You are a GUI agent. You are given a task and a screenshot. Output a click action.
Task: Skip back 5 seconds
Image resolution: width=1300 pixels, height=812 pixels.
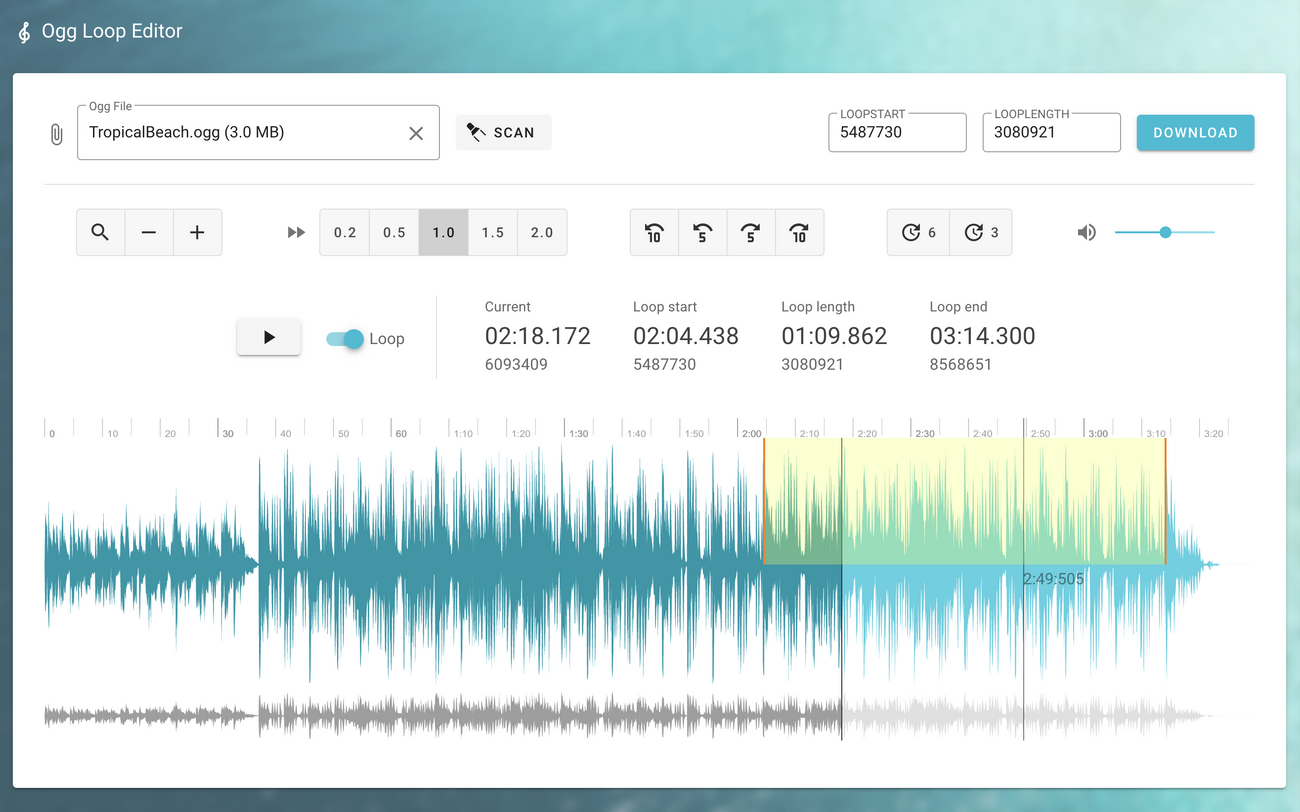(x=702, y=232)
